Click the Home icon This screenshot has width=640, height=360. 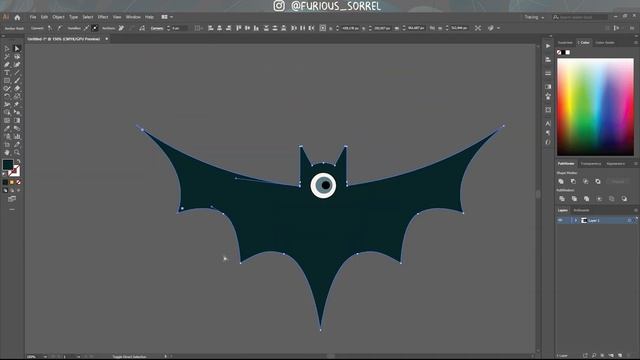coord(17,17)
